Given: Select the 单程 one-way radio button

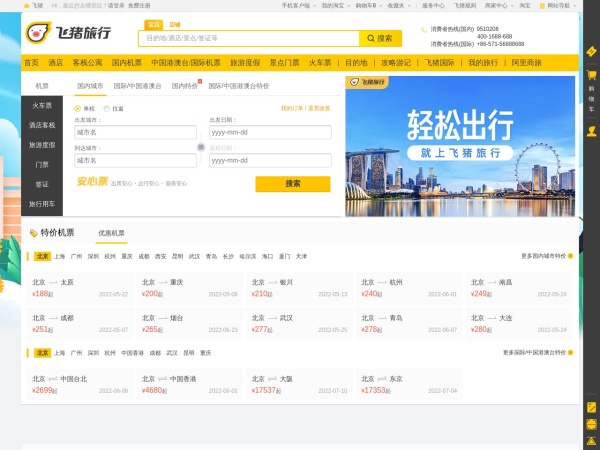Looking at the screenshot, I should coord(79,108).
